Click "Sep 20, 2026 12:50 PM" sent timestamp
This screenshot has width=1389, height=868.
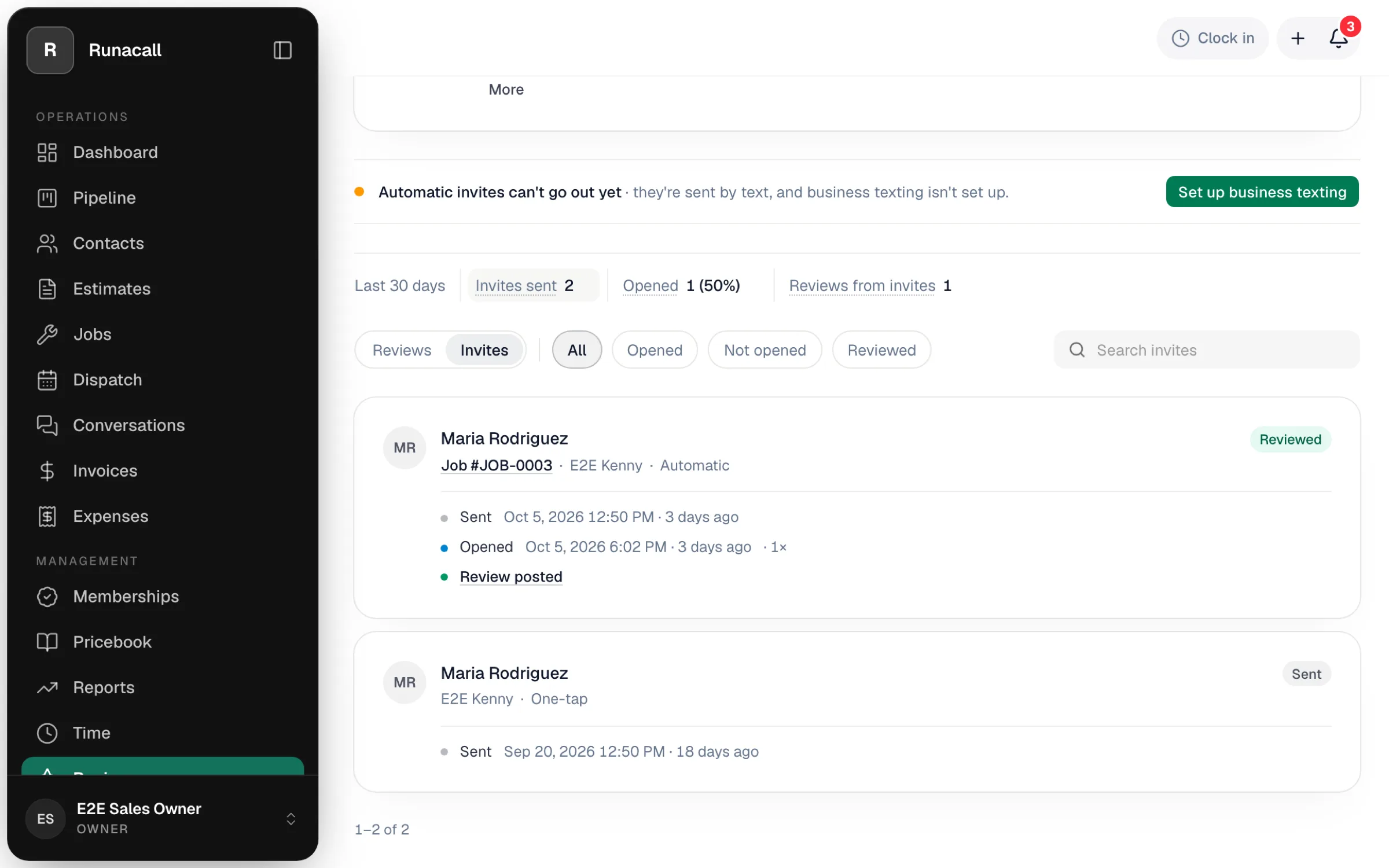584,752
